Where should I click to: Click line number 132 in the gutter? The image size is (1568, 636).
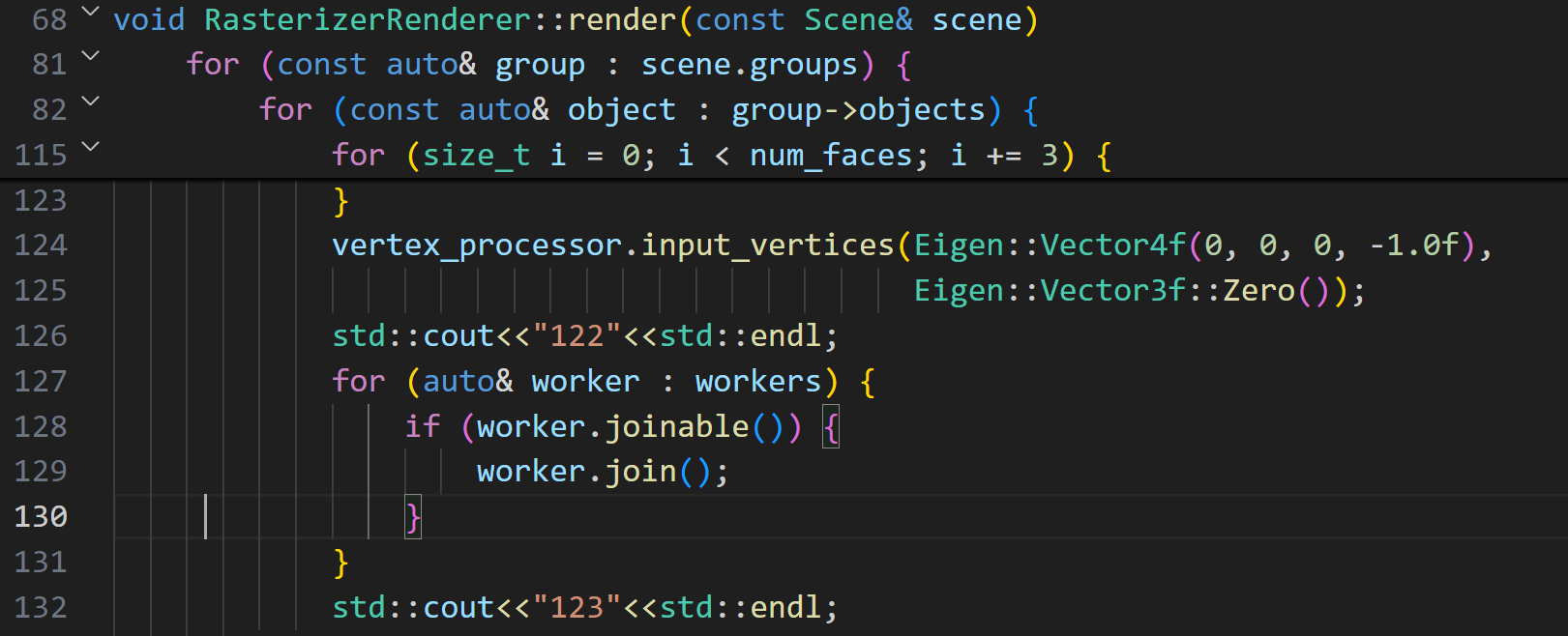[41, 607]
